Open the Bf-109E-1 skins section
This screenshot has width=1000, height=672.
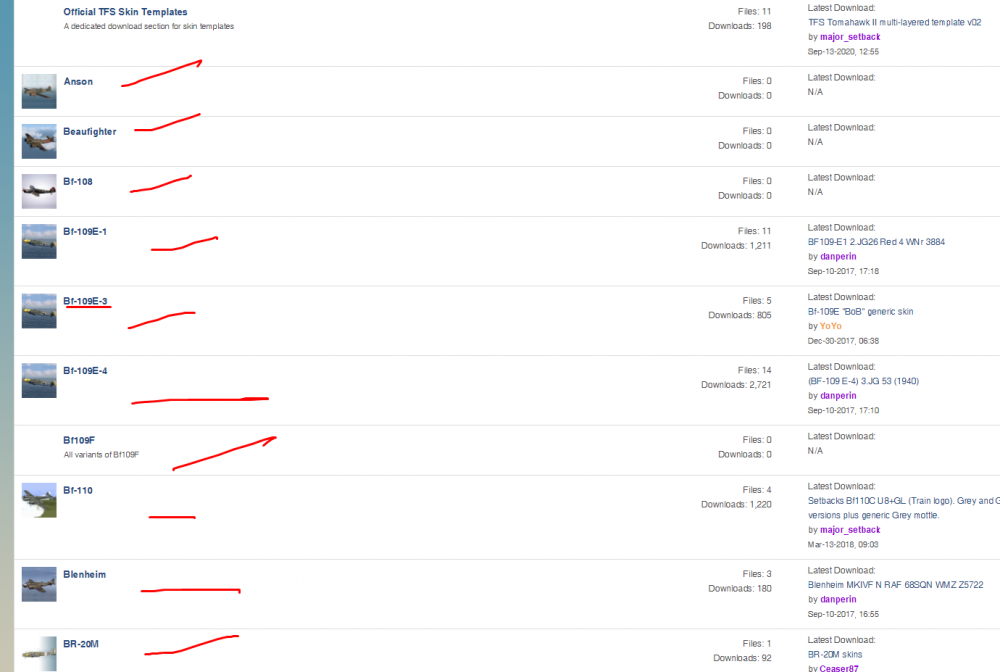pyautogui.click(x=85, y=231)
